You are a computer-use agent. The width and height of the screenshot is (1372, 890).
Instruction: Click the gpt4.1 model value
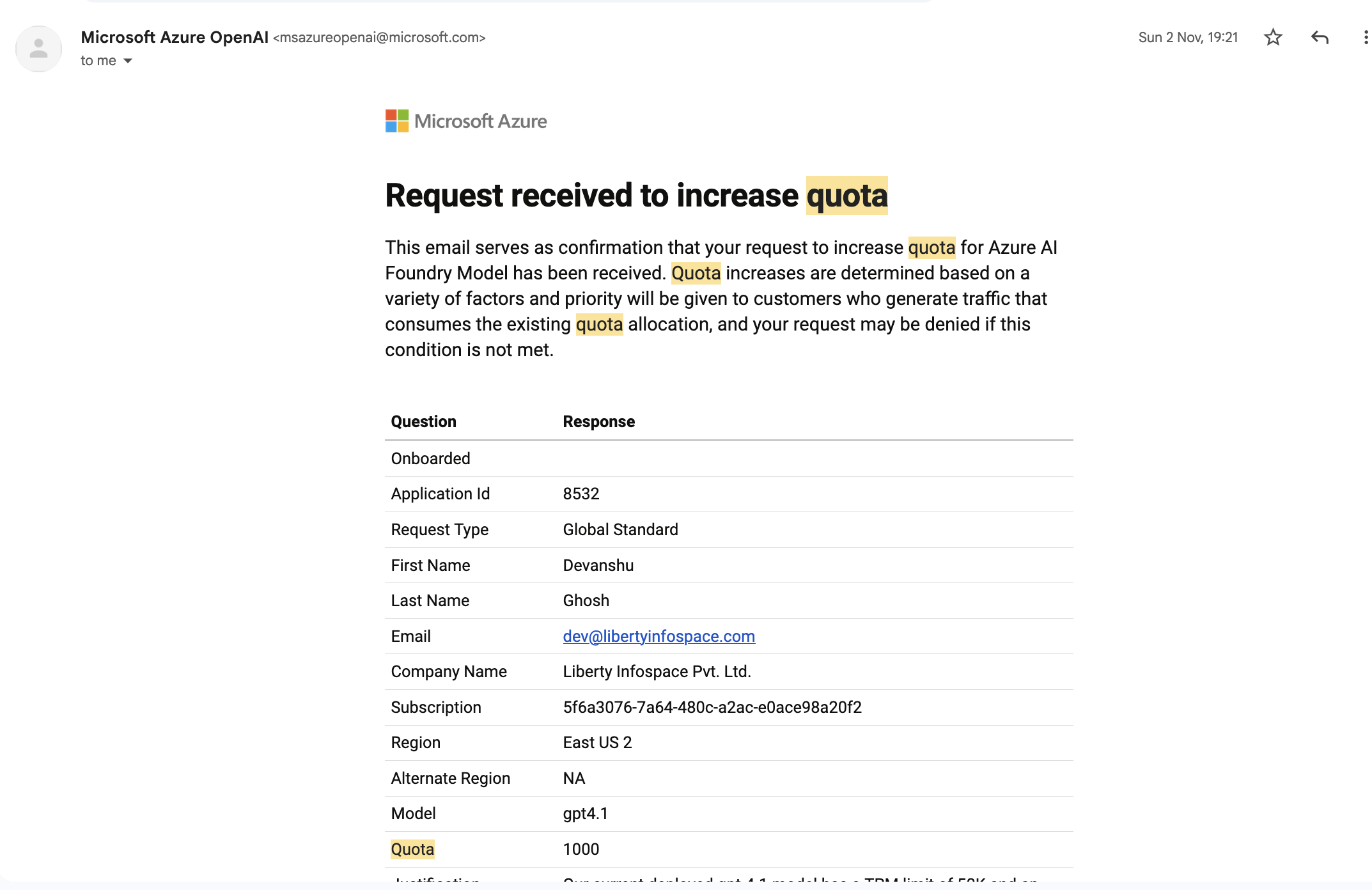click(585, 813)
